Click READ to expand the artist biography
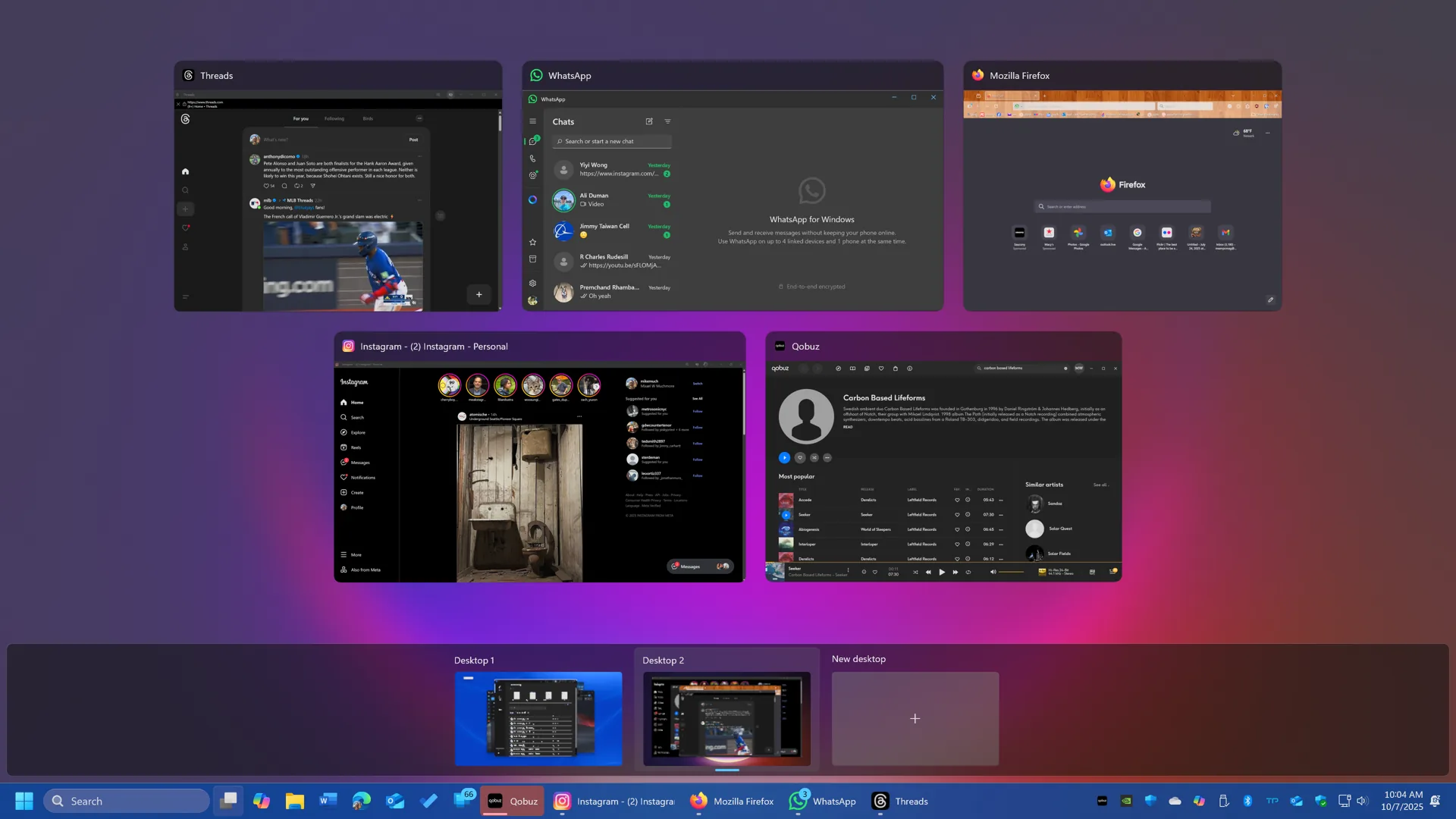 [848, 427]
